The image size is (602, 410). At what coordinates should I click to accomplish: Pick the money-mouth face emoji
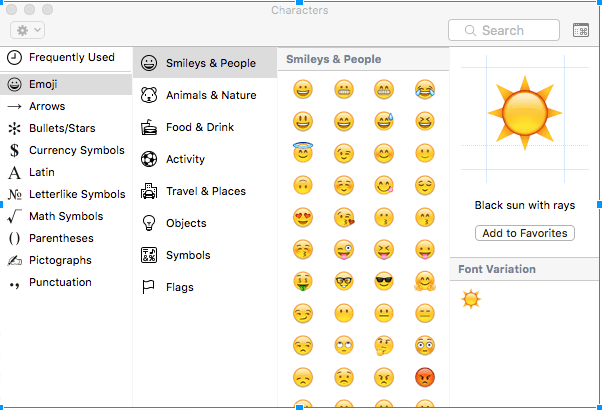[303, 281]
